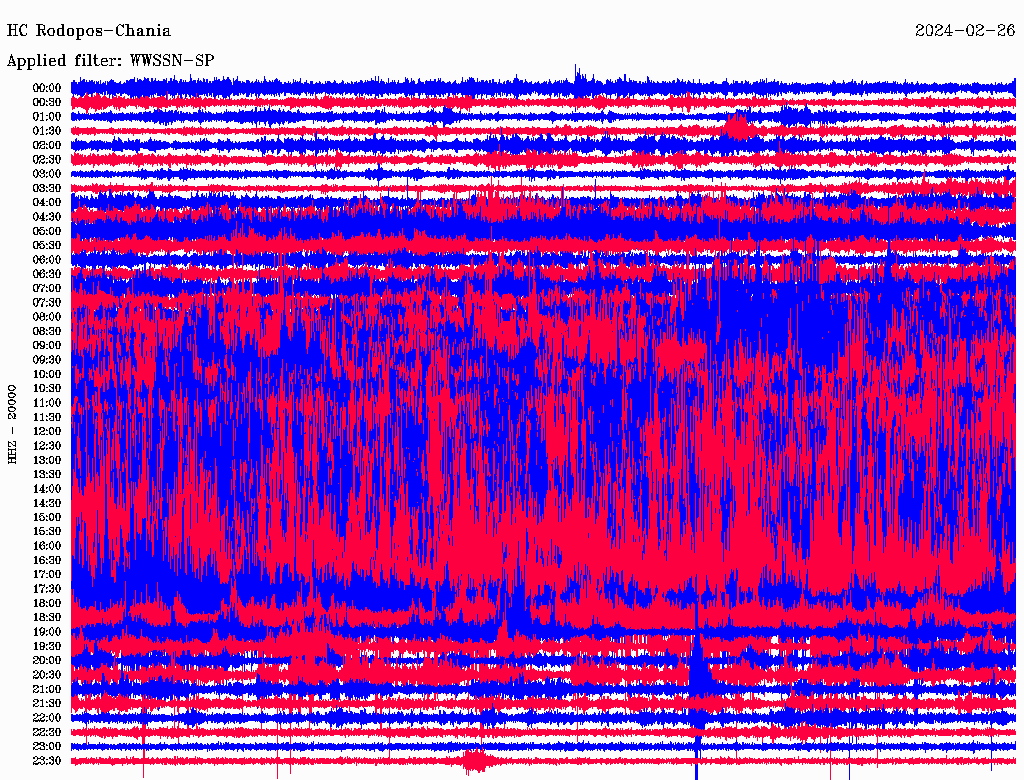Image resolution: width=1024 pixels, height=780 pixels.
Task: Click the 01:30 time label
Action: (x=47, y=131)
